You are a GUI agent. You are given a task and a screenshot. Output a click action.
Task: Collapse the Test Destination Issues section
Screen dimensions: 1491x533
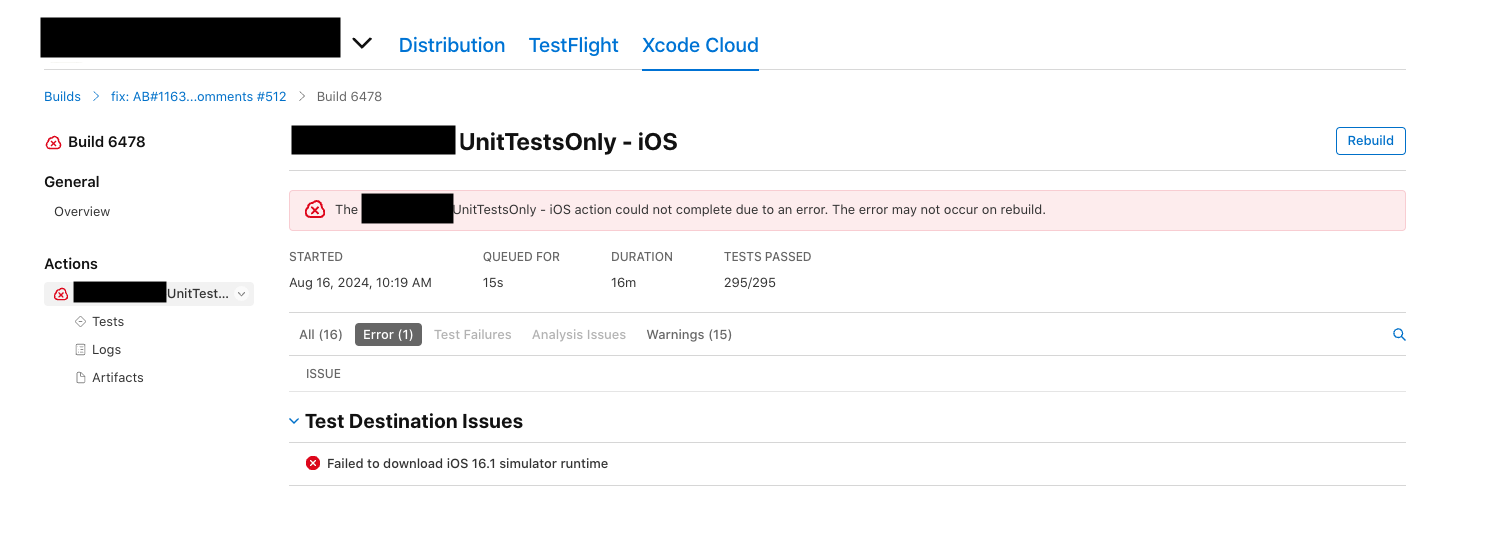click(294, 422)
